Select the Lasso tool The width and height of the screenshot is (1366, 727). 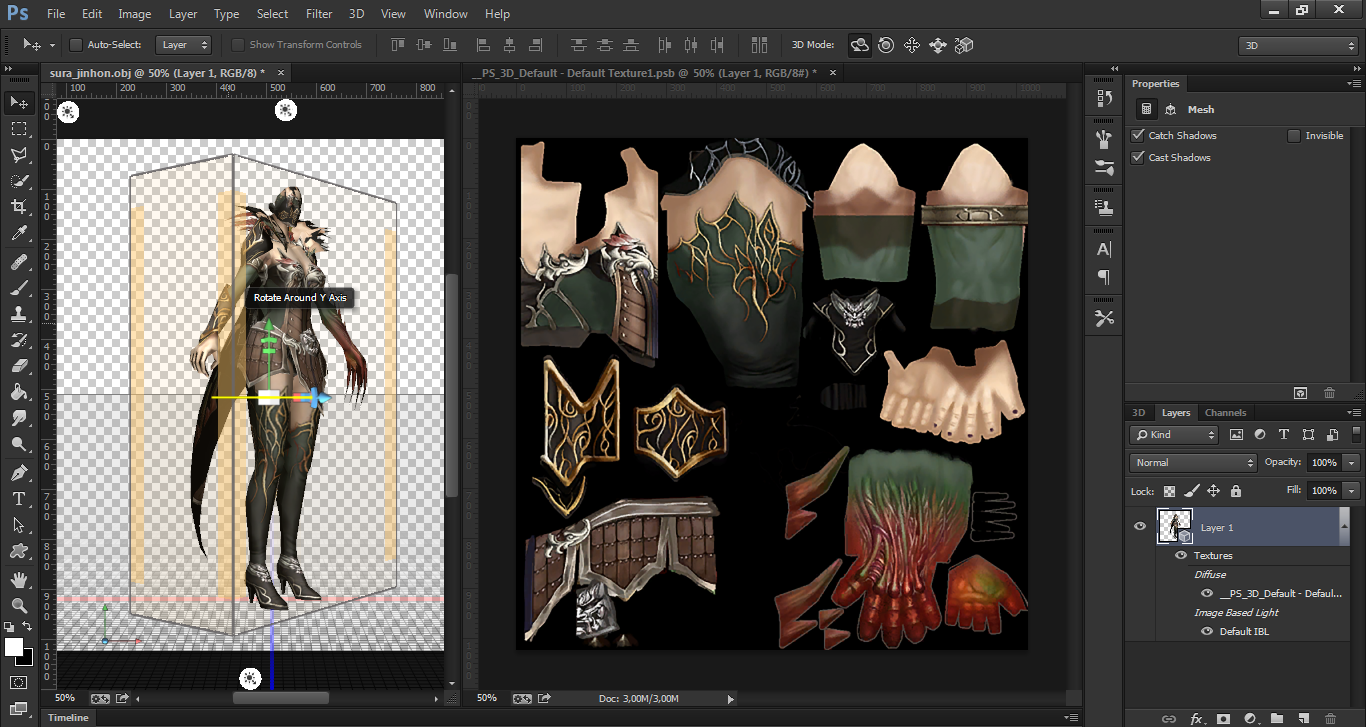click(x=18, y=155)
